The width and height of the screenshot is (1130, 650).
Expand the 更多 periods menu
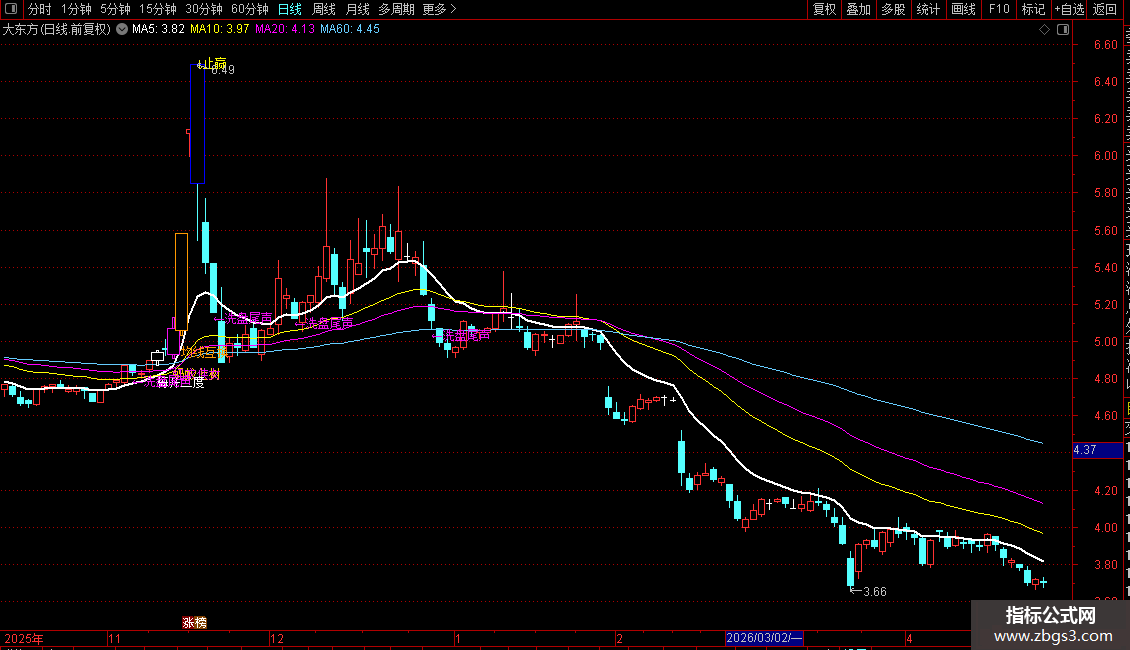coord(439,9)
